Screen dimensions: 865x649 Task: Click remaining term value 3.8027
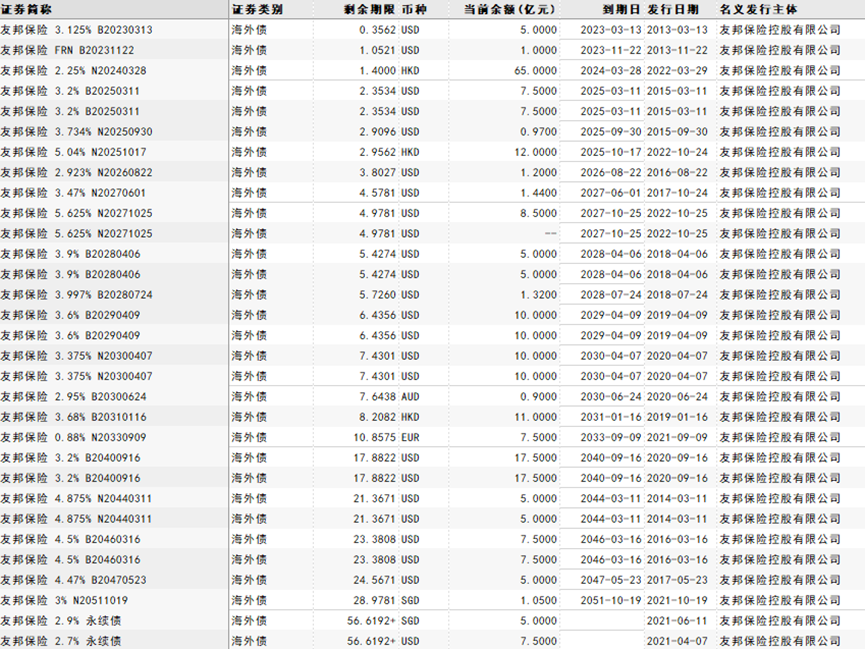point(377,173)
